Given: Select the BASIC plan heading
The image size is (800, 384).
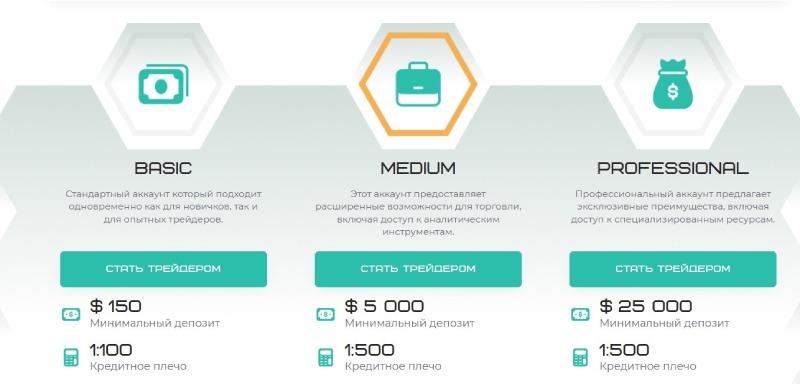Looking at the screenshot, I should pyautogui.click(x=163, y=168).
